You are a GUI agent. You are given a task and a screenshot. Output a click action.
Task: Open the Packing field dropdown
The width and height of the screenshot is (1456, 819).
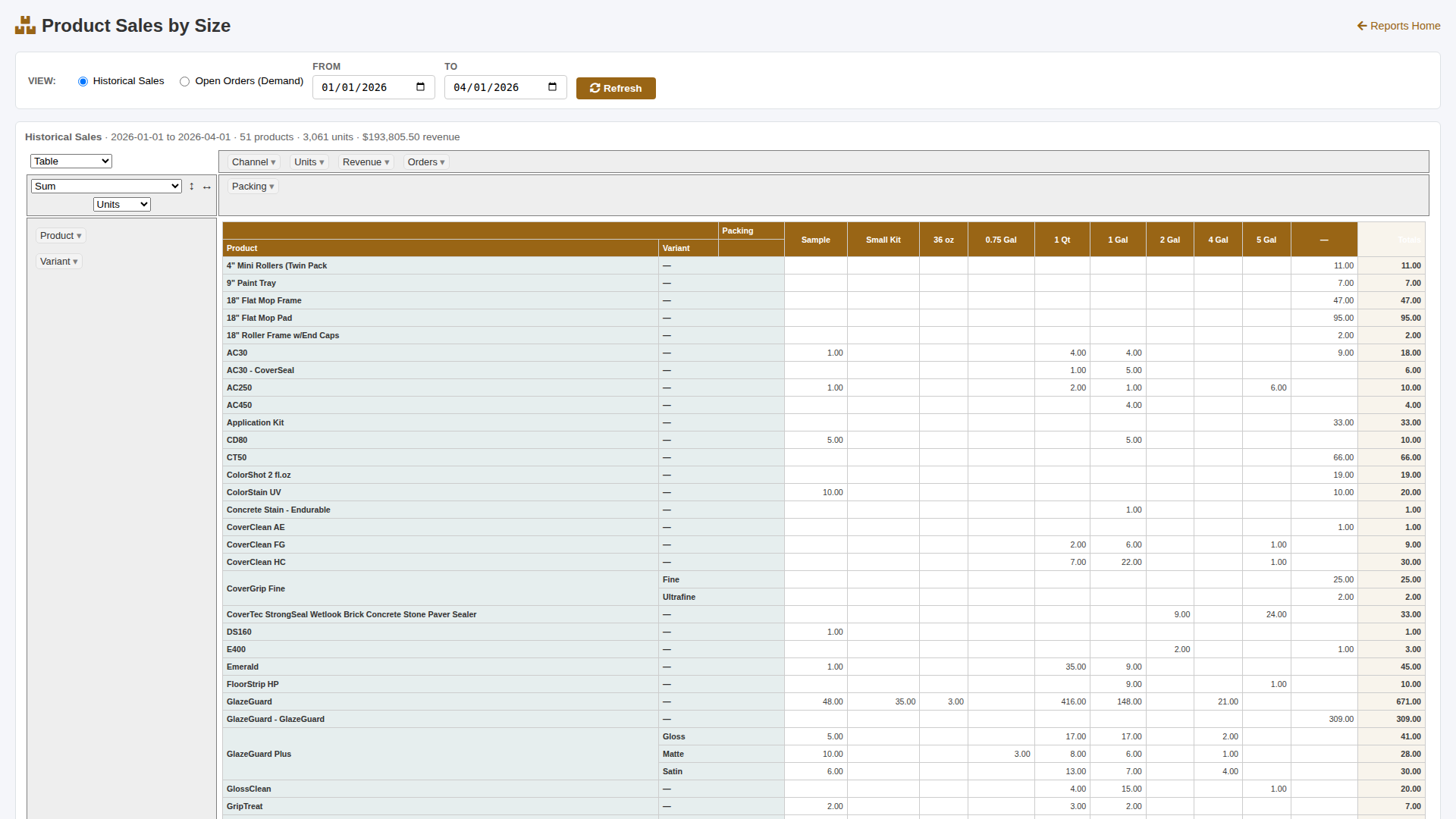[x=253, y=186]
